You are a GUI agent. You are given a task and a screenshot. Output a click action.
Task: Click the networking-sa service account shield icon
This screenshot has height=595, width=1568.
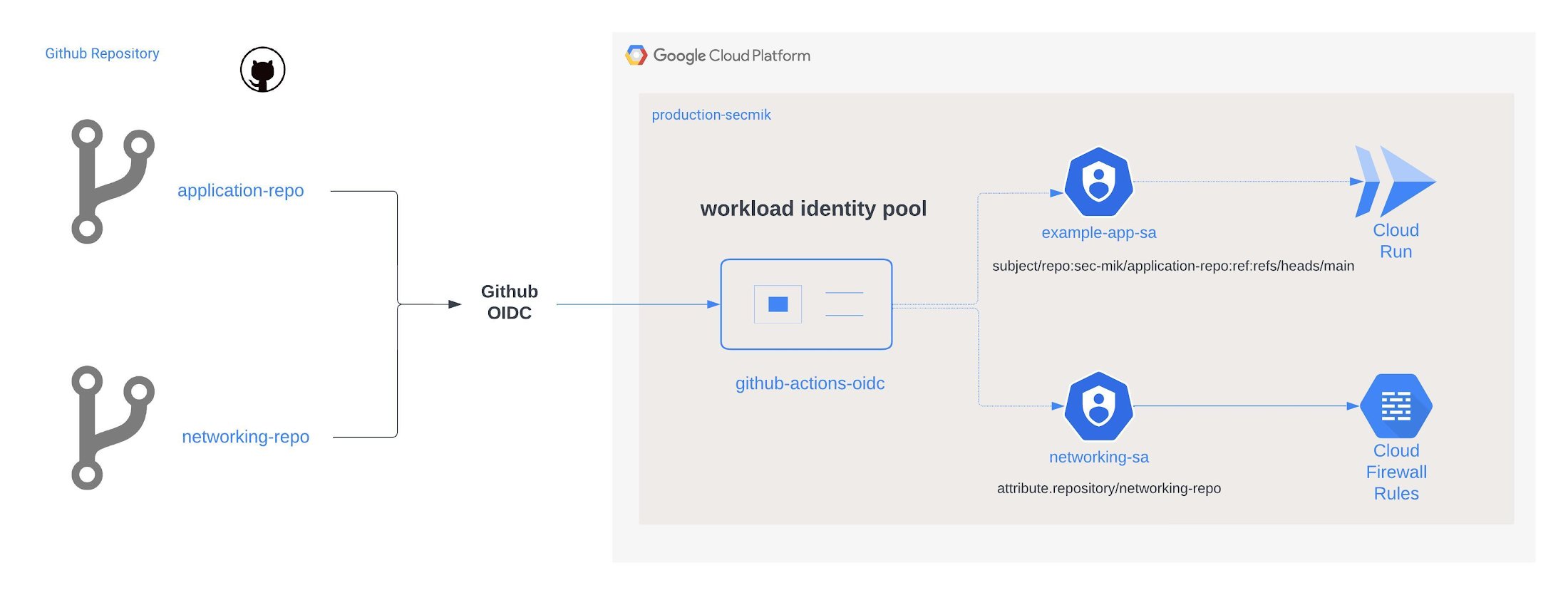(x=1098, y=406)
